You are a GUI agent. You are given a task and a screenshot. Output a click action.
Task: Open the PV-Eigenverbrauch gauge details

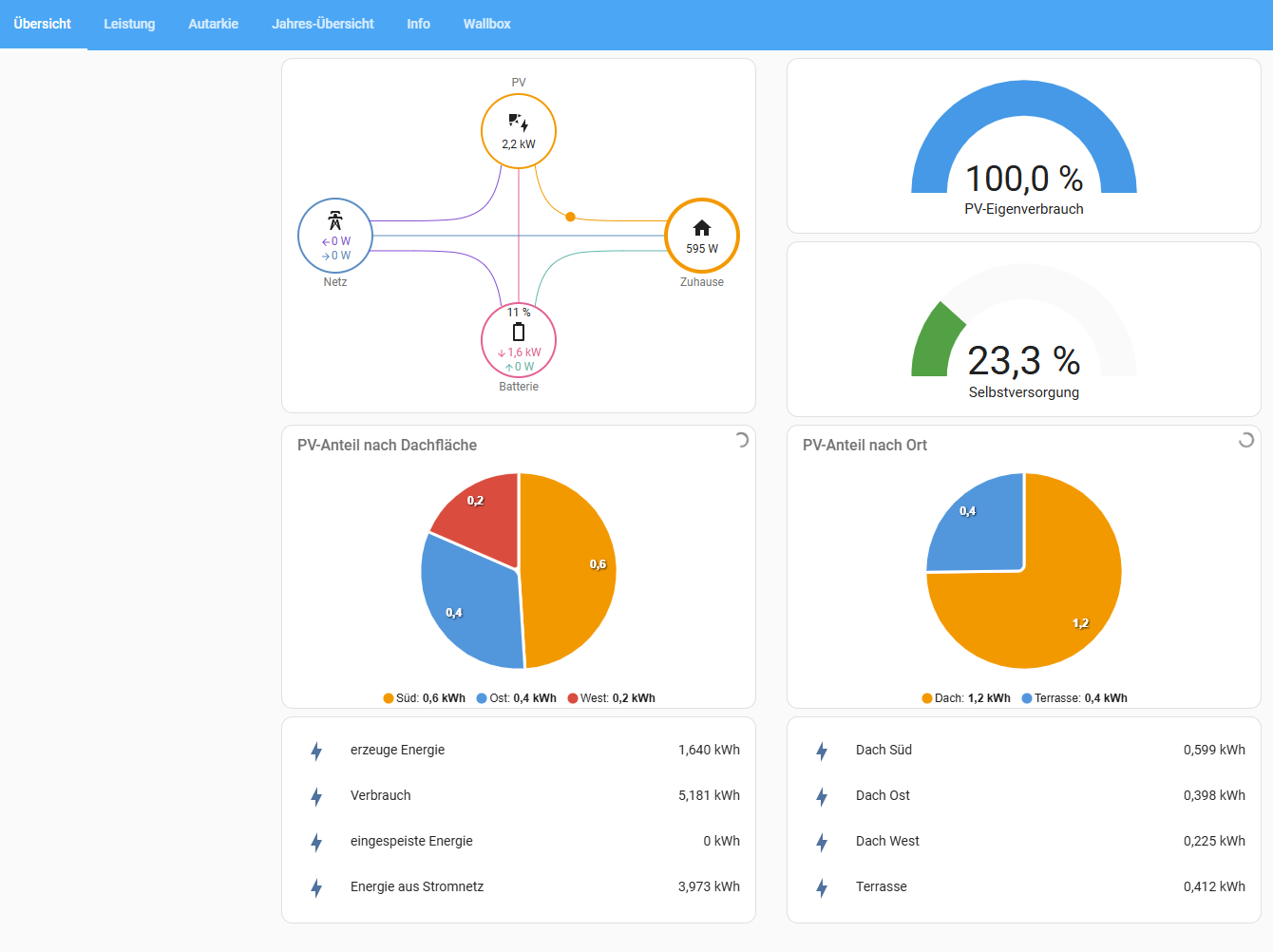pos(1024,146)
